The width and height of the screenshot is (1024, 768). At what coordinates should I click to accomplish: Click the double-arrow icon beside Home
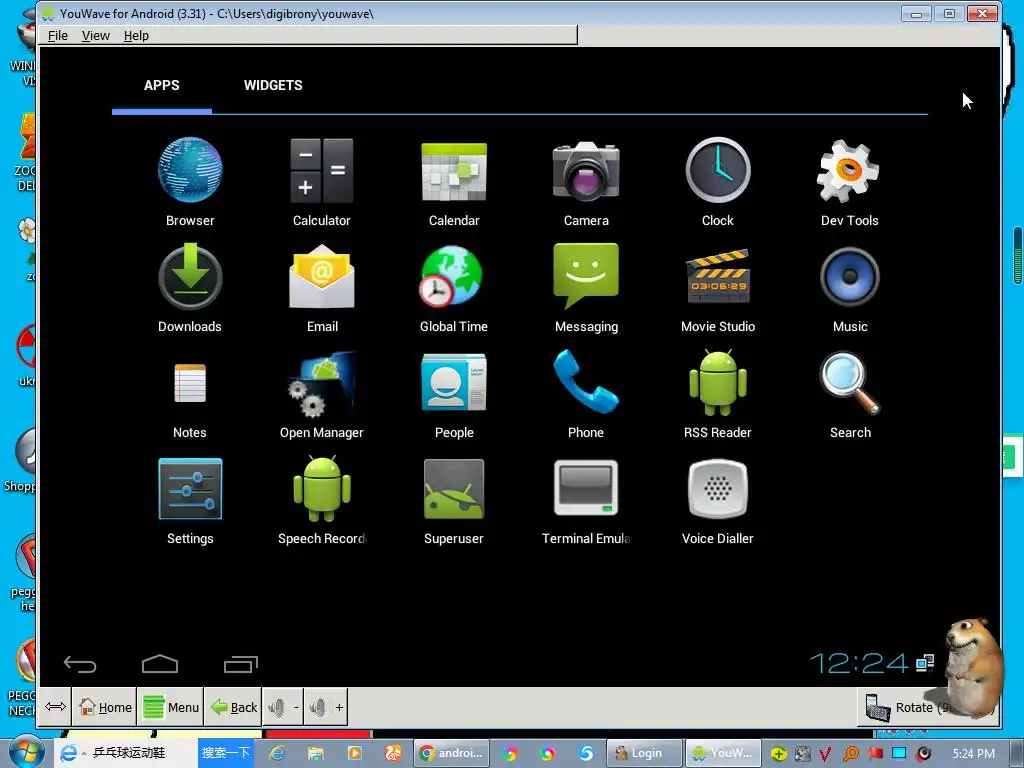click(55, 707)
